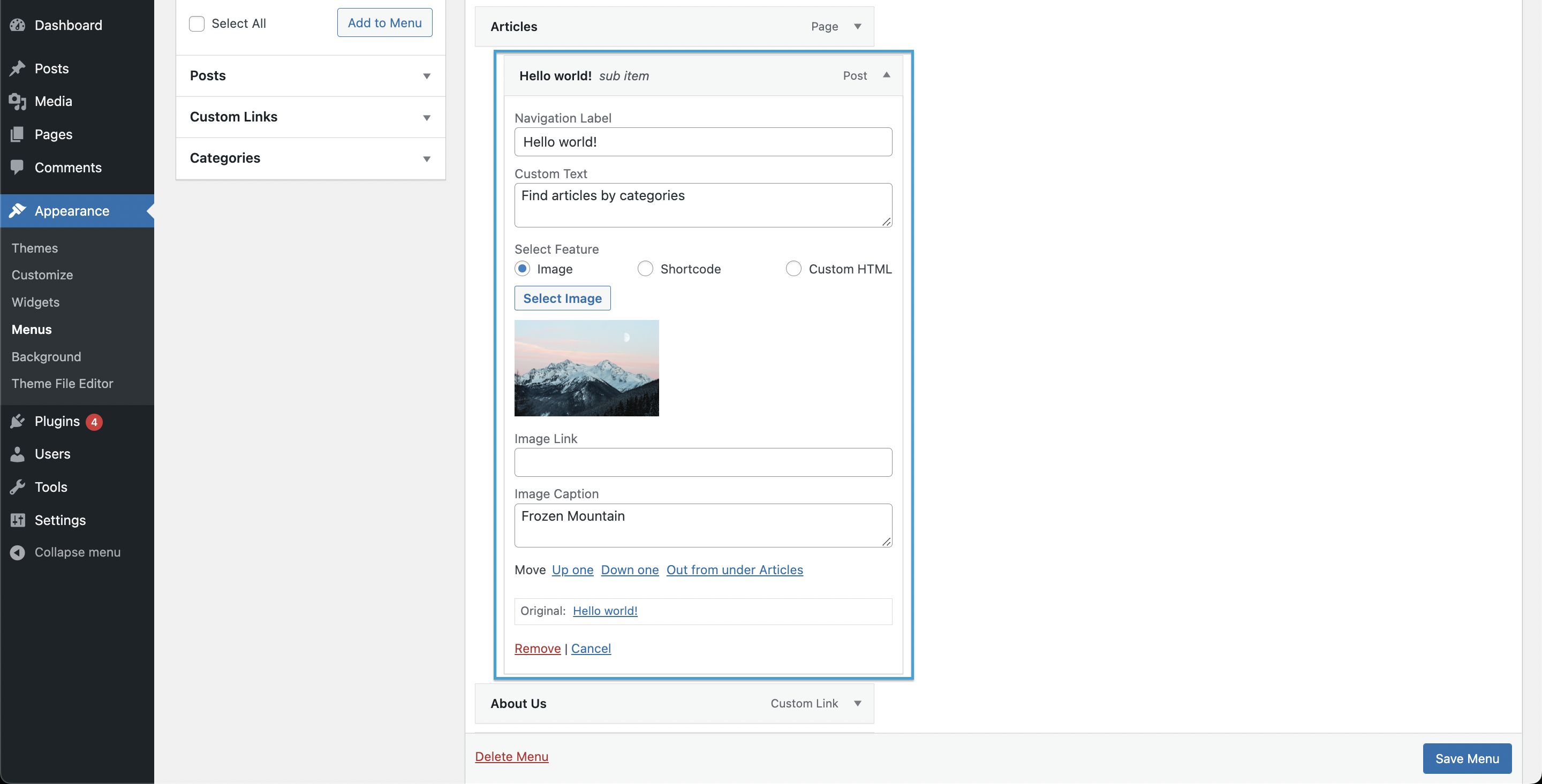Screen dimensions: 1542x784
Task: Click the Posts pushpin icon
Action: [x=17, y=68]
